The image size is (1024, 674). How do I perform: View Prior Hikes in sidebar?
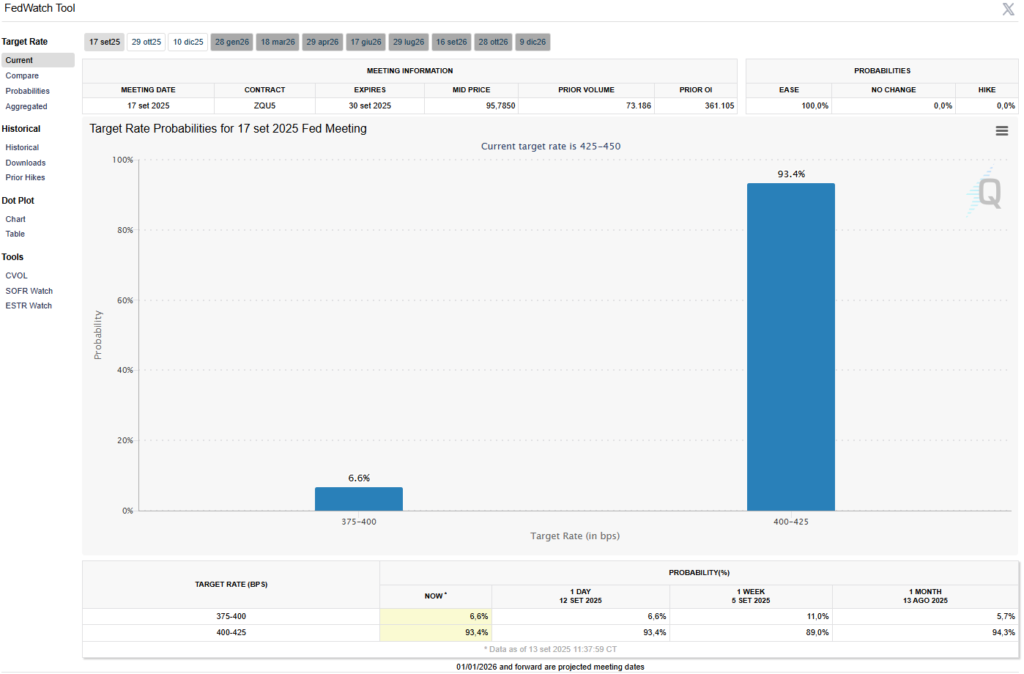pos(25,177)
